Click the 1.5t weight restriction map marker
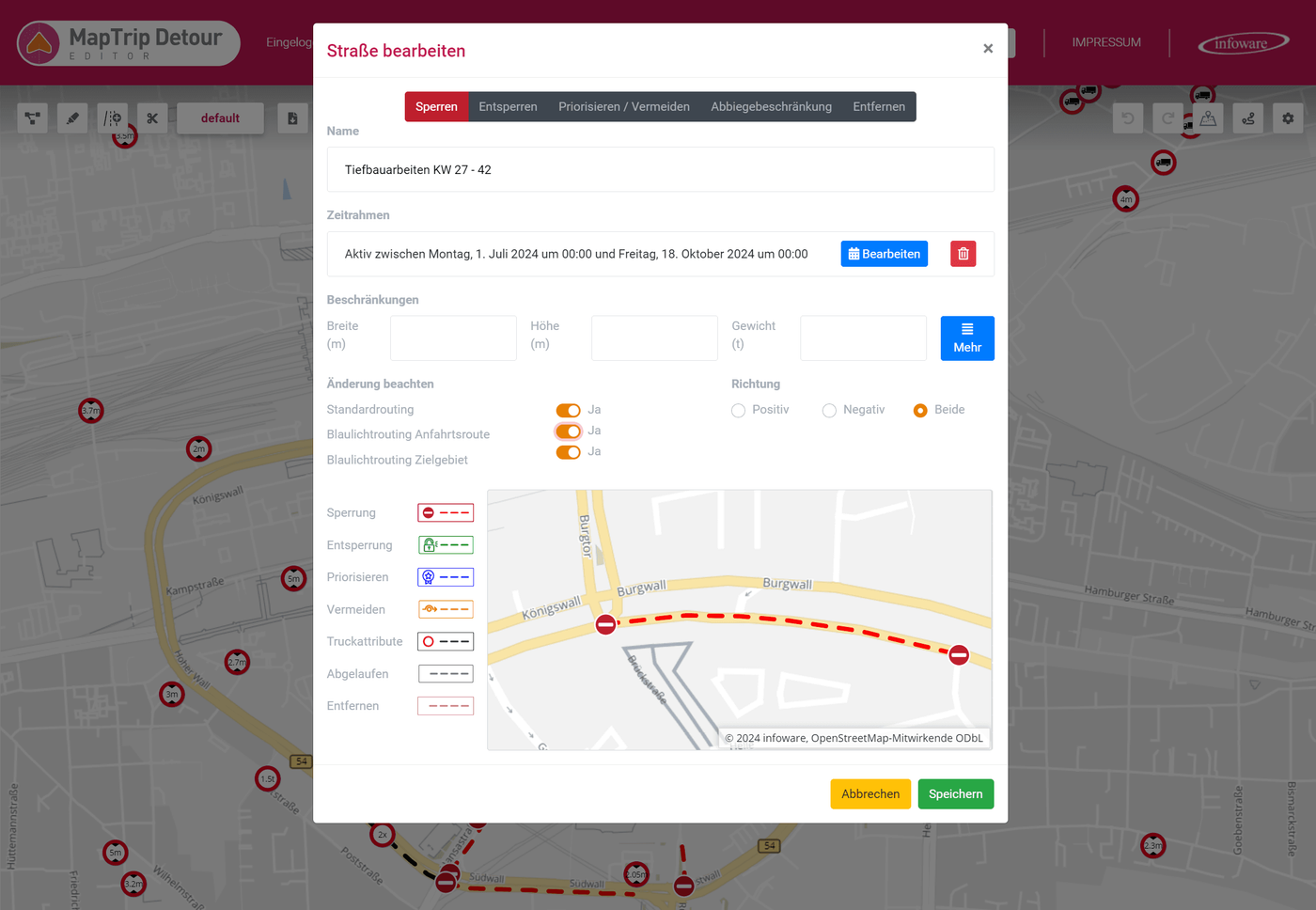The width and height of the screenshot is (1316, 910). 268,778
